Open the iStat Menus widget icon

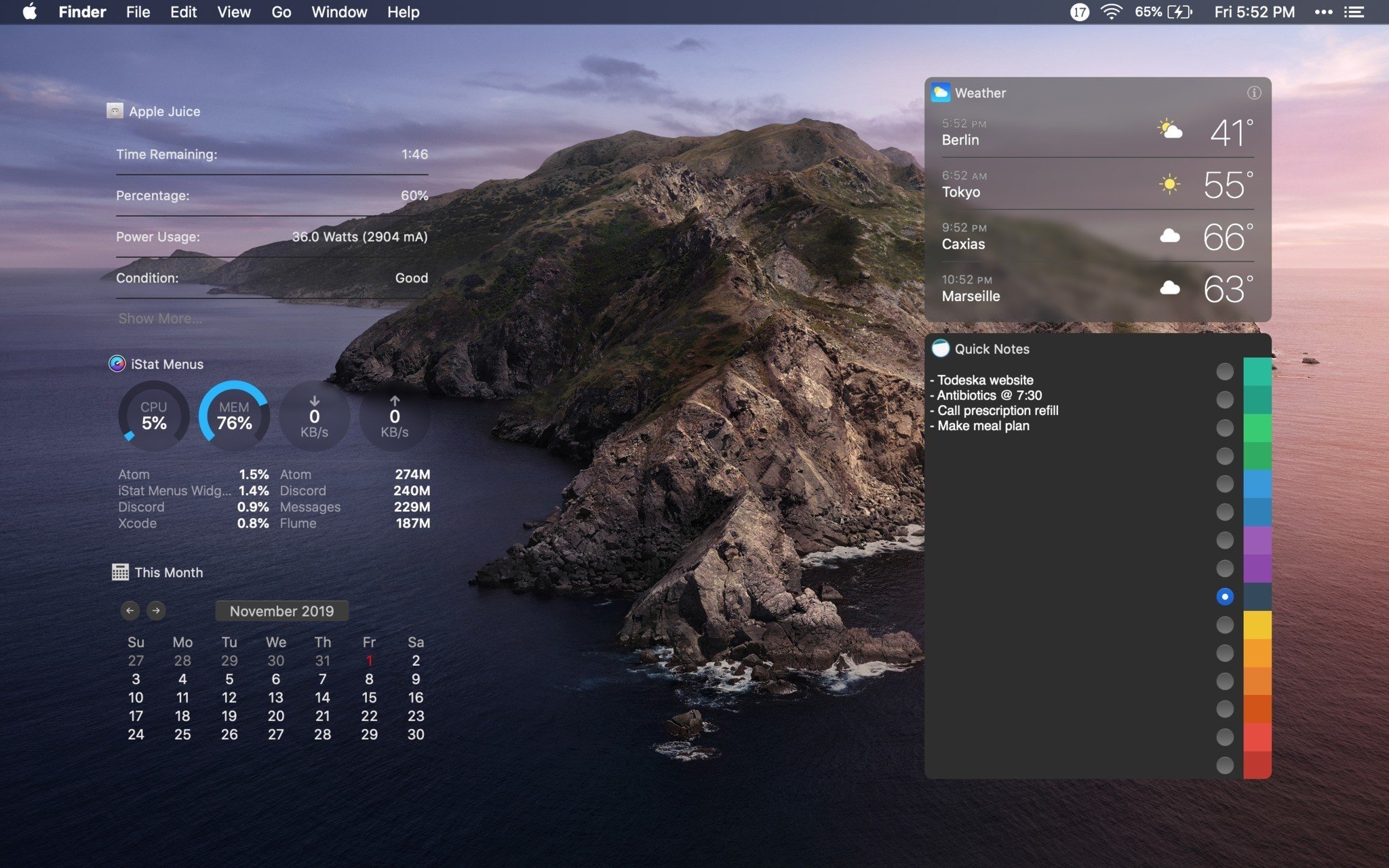(x=117, y=364)
